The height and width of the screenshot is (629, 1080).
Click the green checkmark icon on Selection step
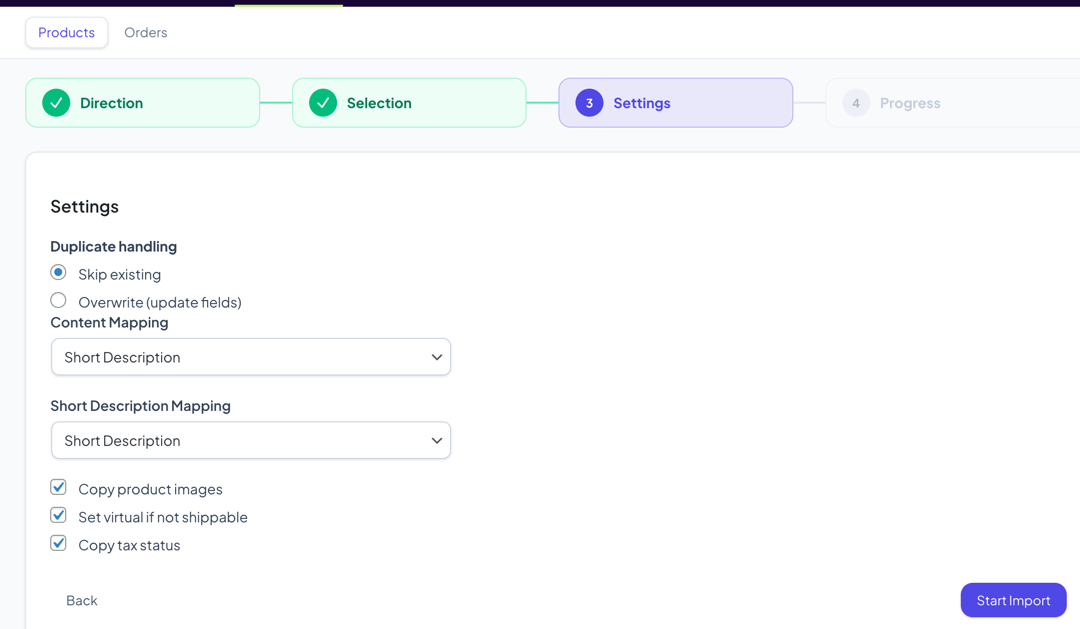[323, 102]
